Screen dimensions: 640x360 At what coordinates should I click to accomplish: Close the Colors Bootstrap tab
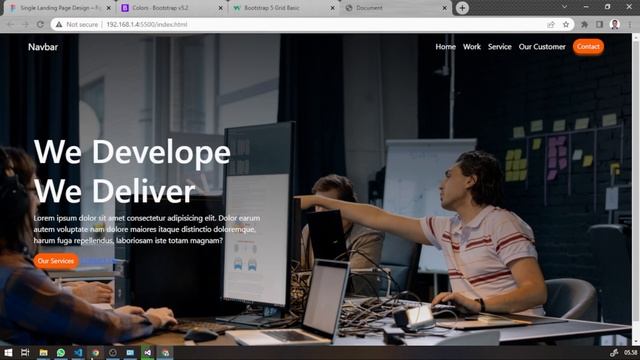pyautogui.click(x=220, y=8)
